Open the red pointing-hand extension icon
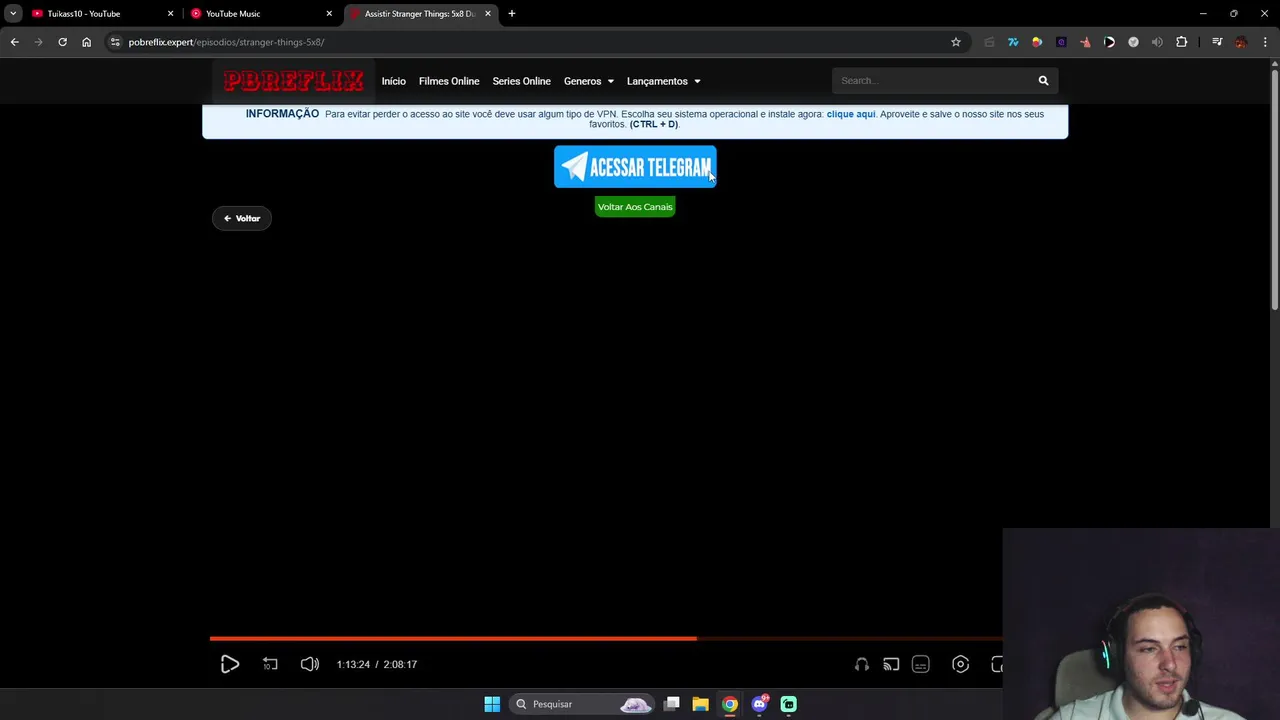 [1085, 42]
